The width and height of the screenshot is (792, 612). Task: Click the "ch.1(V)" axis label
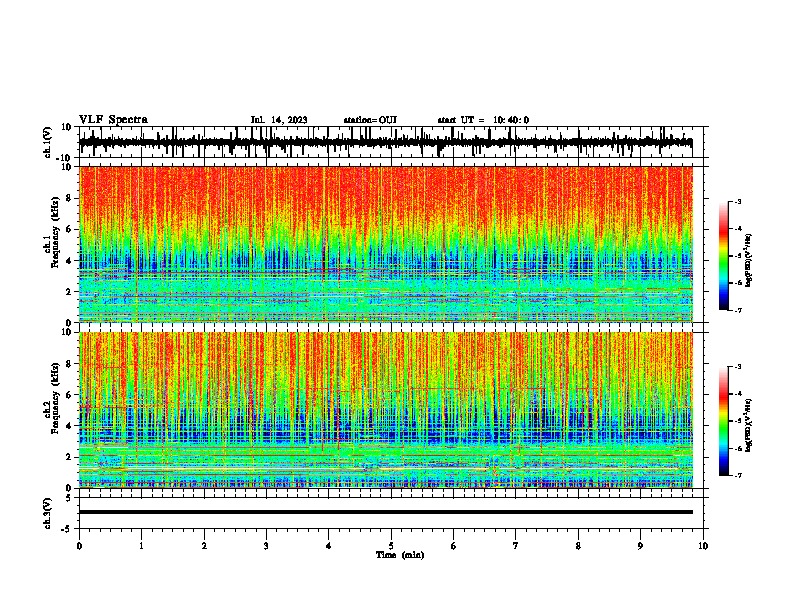[x=48, y=142]
